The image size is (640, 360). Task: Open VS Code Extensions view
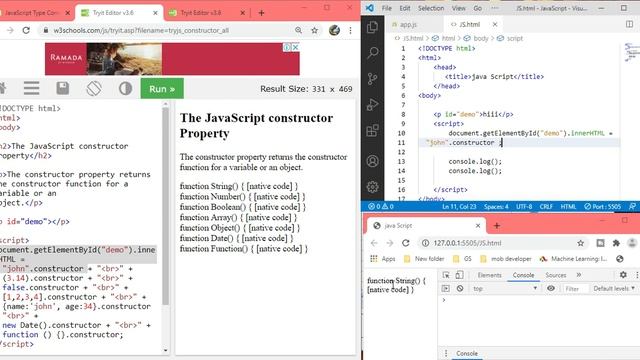click(x=372, y=131)
